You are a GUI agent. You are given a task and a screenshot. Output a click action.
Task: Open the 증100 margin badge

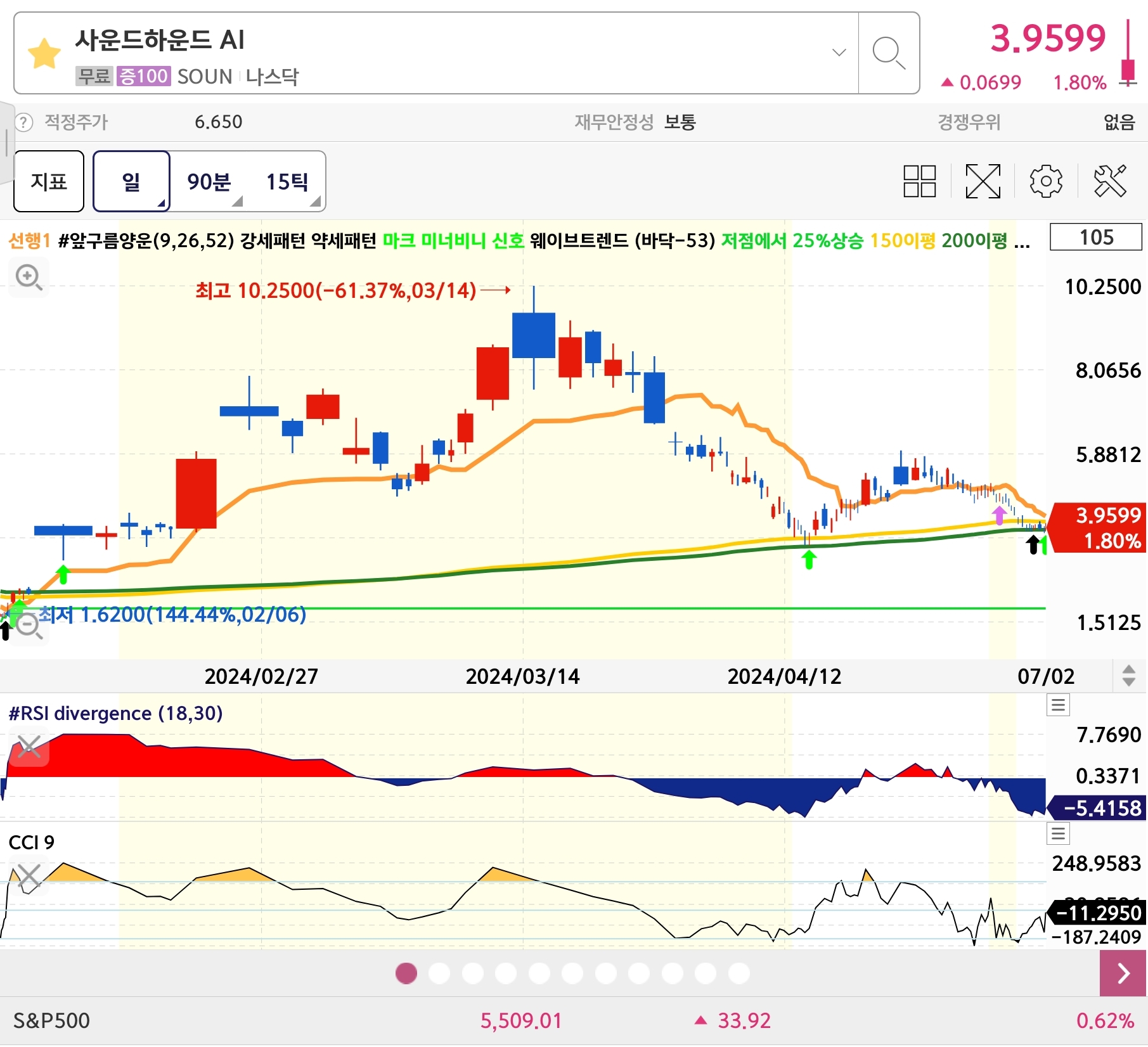tap(143, 76)
